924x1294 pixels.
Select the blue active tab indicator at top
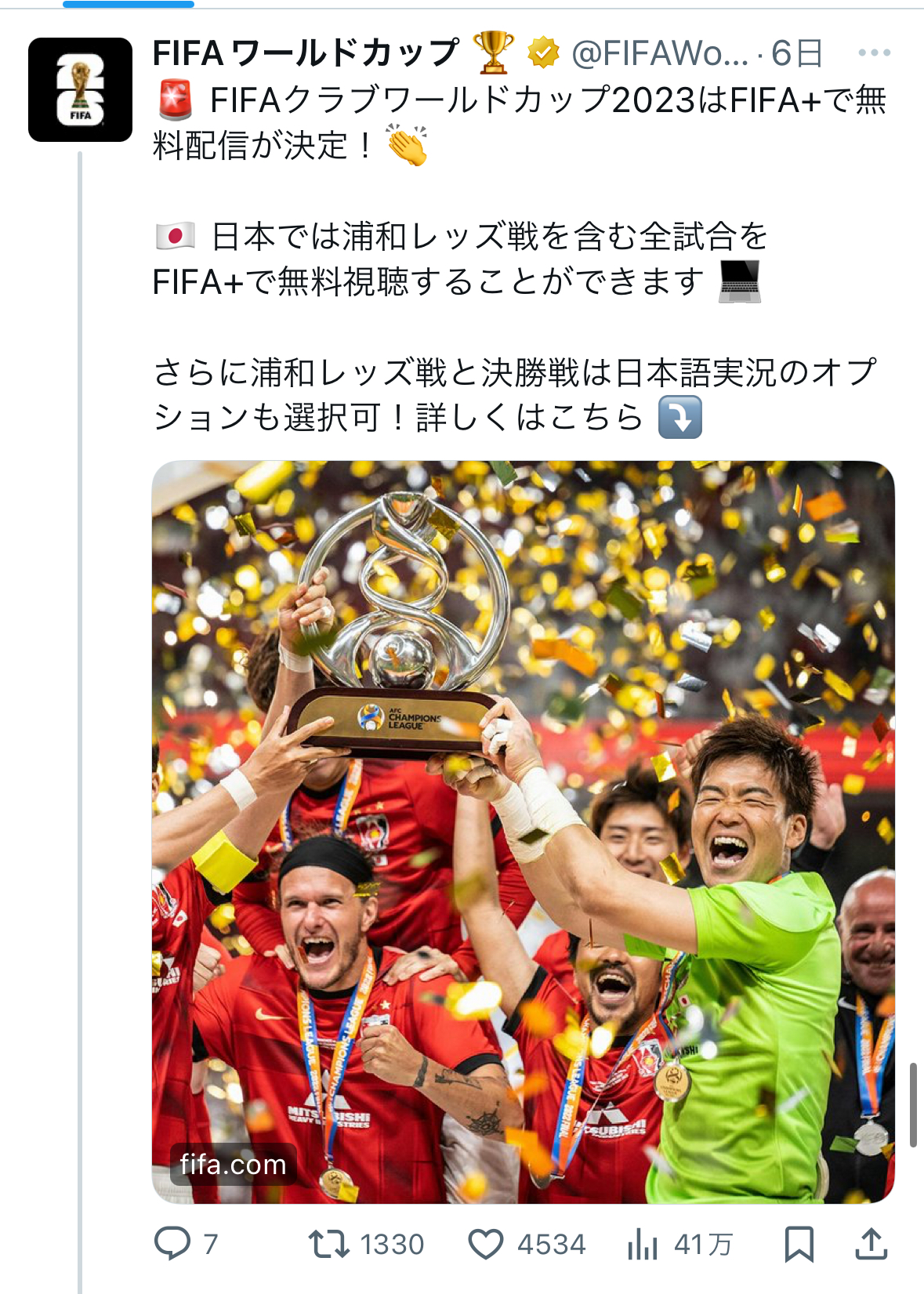129,4
